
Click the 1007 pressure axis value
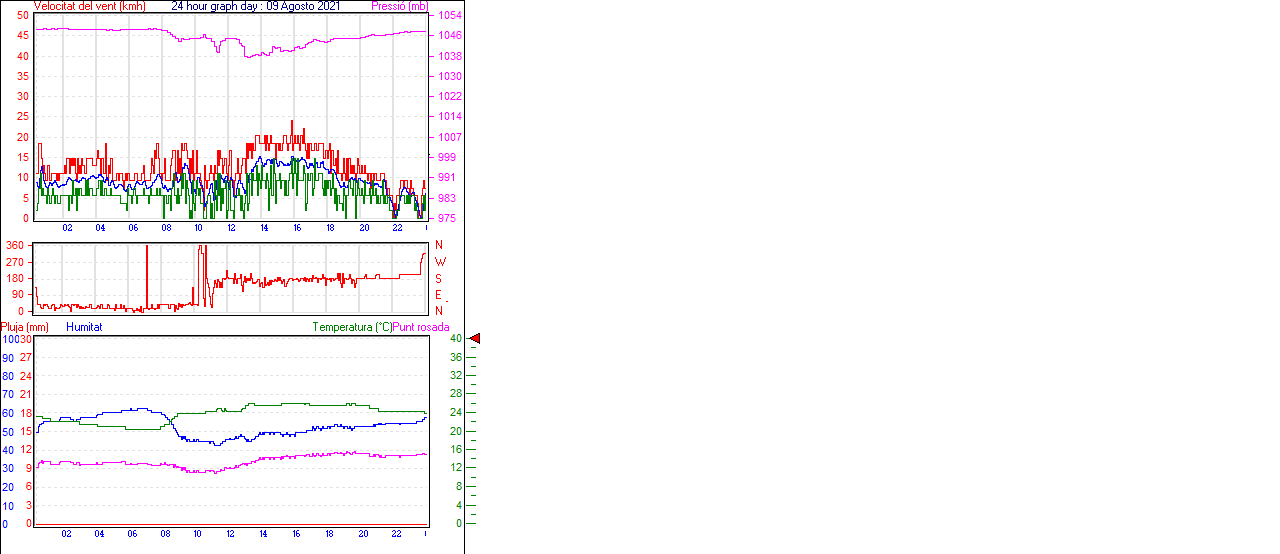point(449,137)
